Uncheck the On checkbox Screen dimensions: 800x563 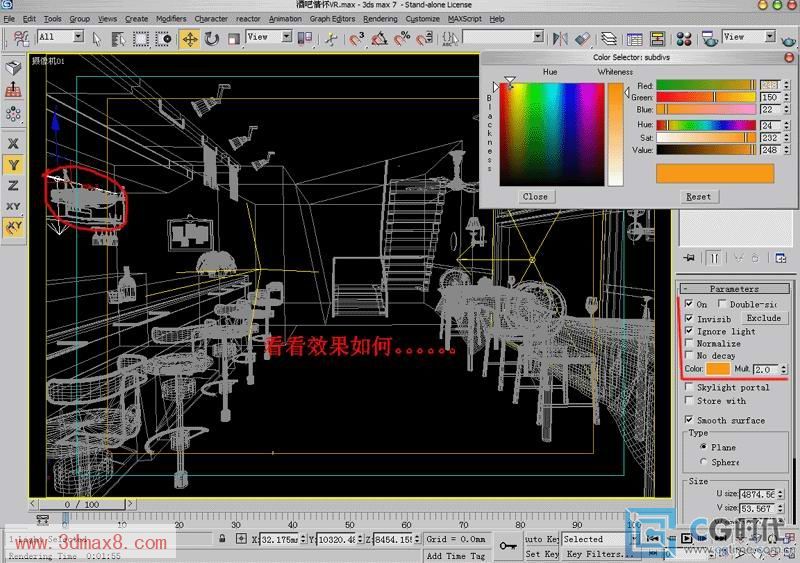tap(689, 304)
